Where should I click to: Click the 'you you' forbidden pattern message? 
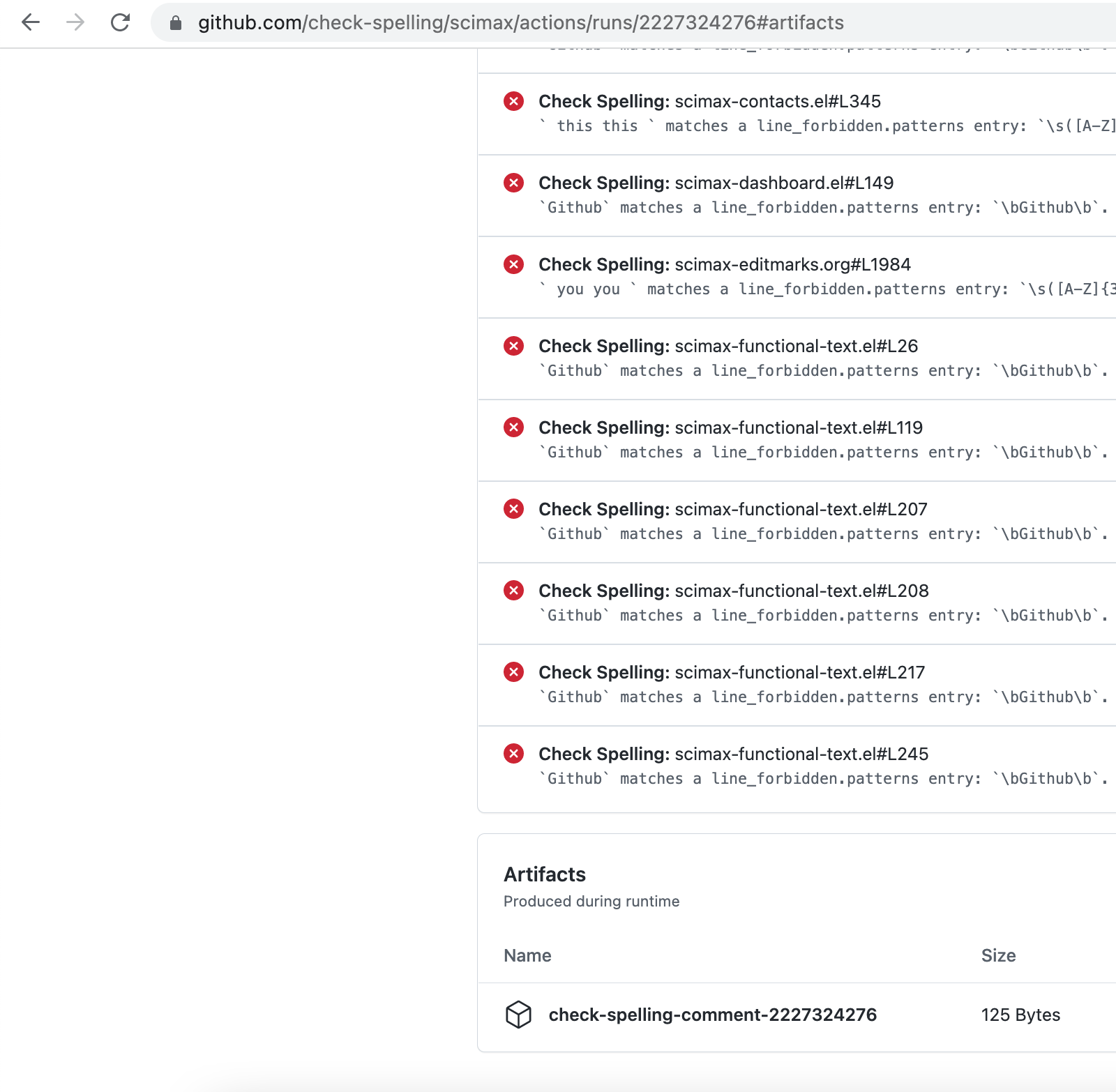[x=827, y=289]
